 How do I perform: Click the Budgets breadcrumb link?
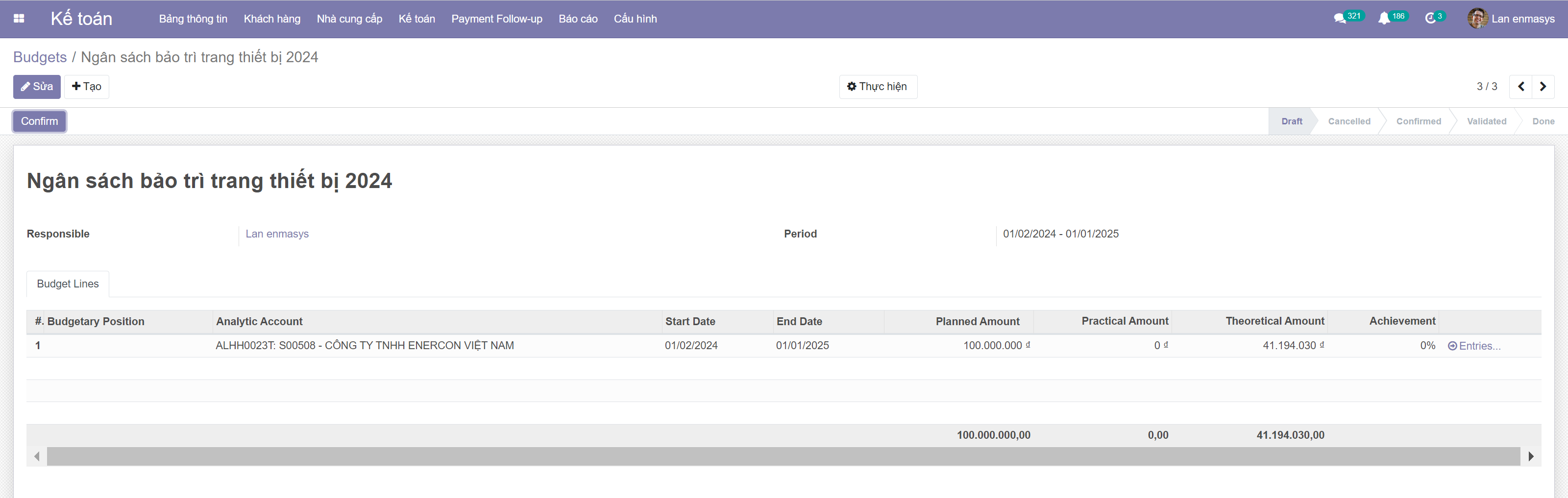point(40,57)
